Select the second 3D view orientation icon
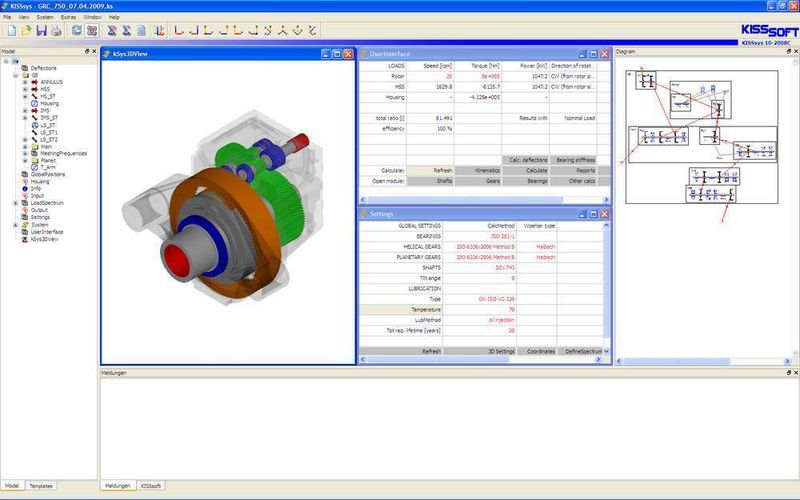 (x=193, y=31)
